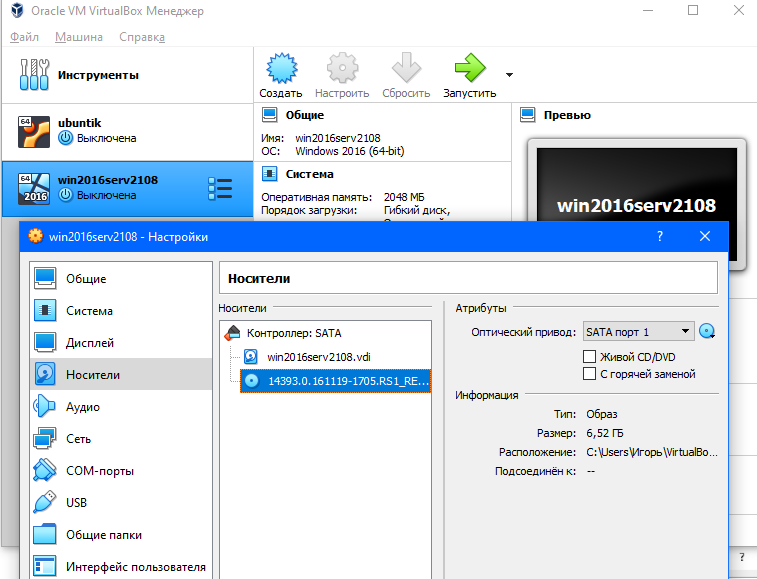Click the Носители disk icon in sidebar

tap(45, 374)
